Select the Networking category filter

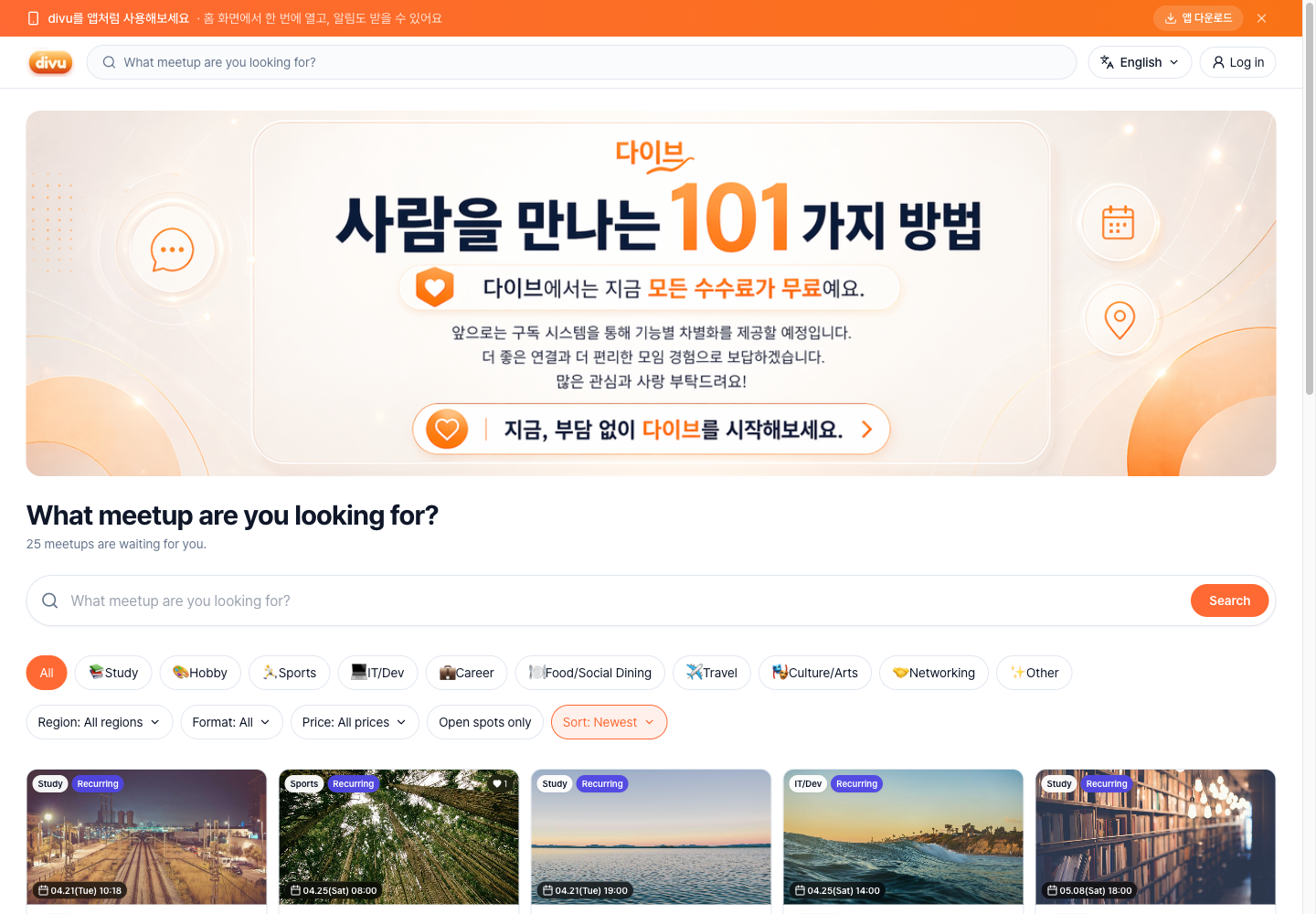(933, 673)
